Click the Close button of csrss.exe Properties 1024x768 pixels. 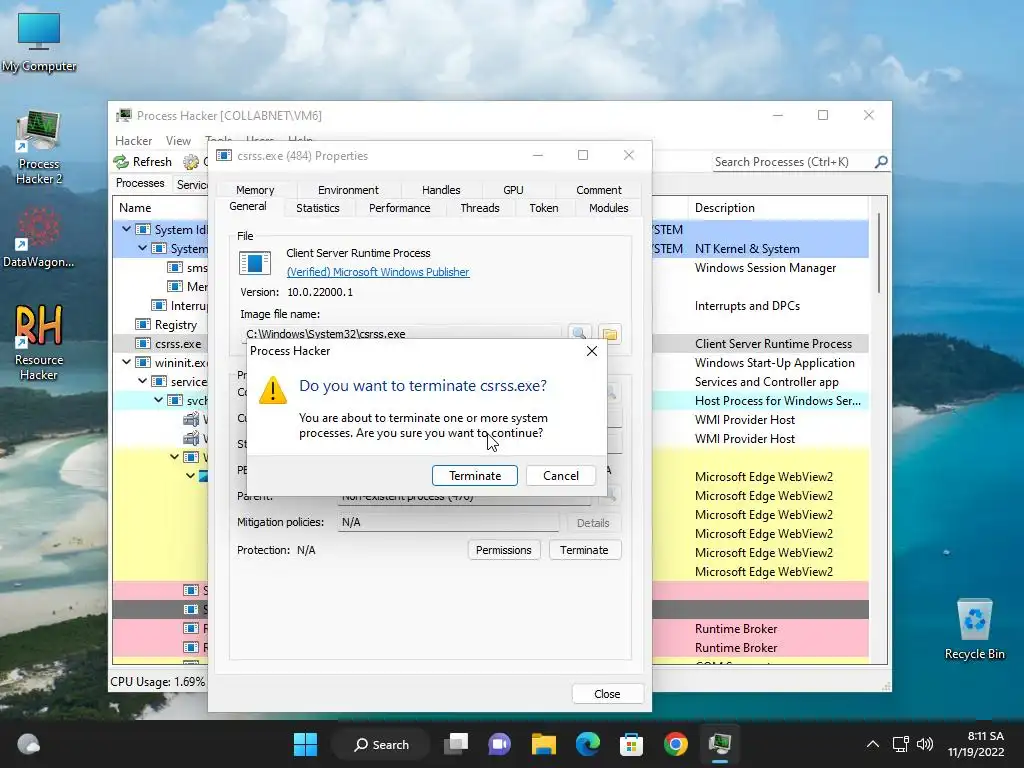point(607,694)
